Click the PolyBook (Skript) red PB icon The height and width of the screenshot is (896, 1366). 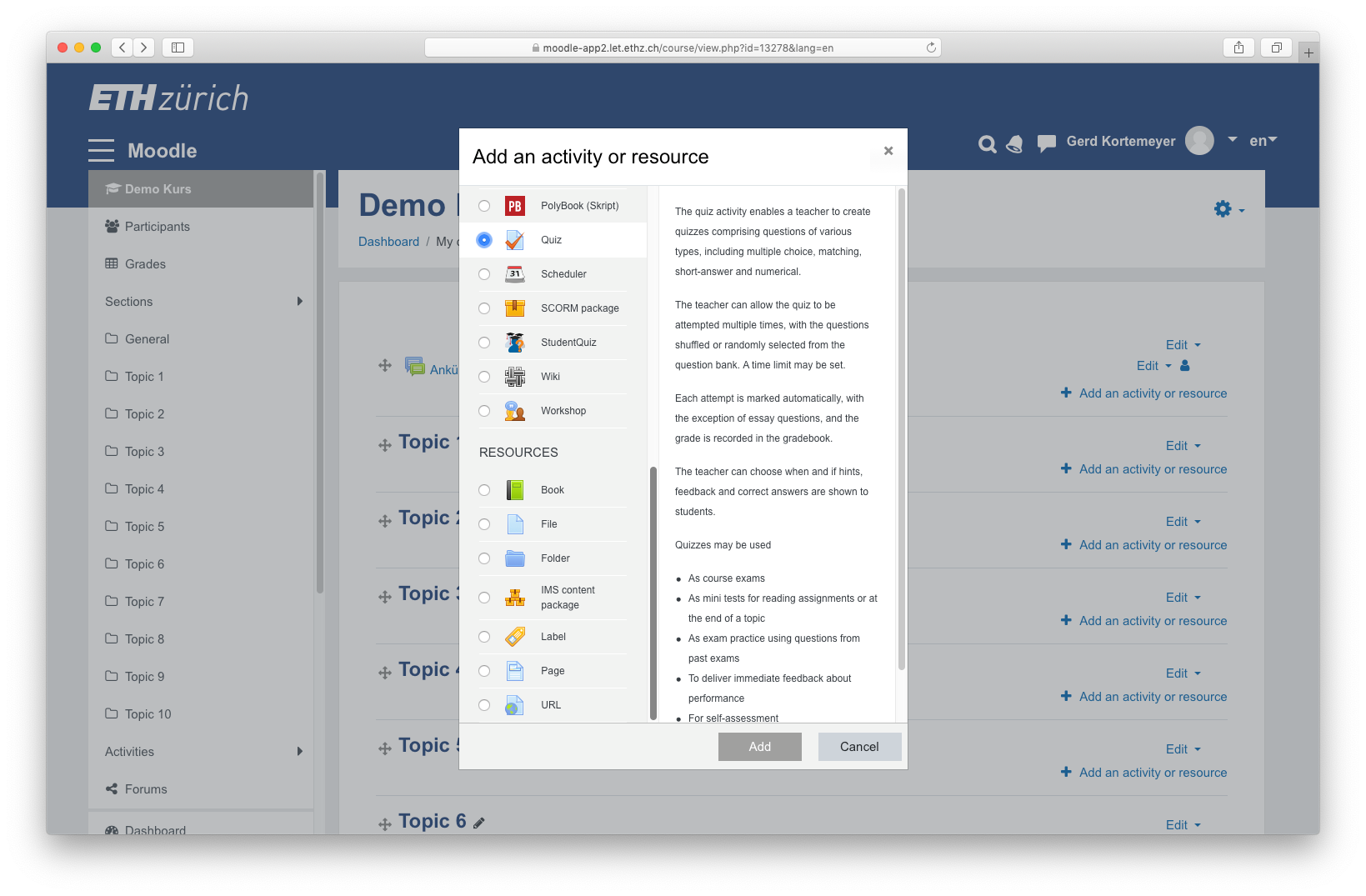pos(515,206)
